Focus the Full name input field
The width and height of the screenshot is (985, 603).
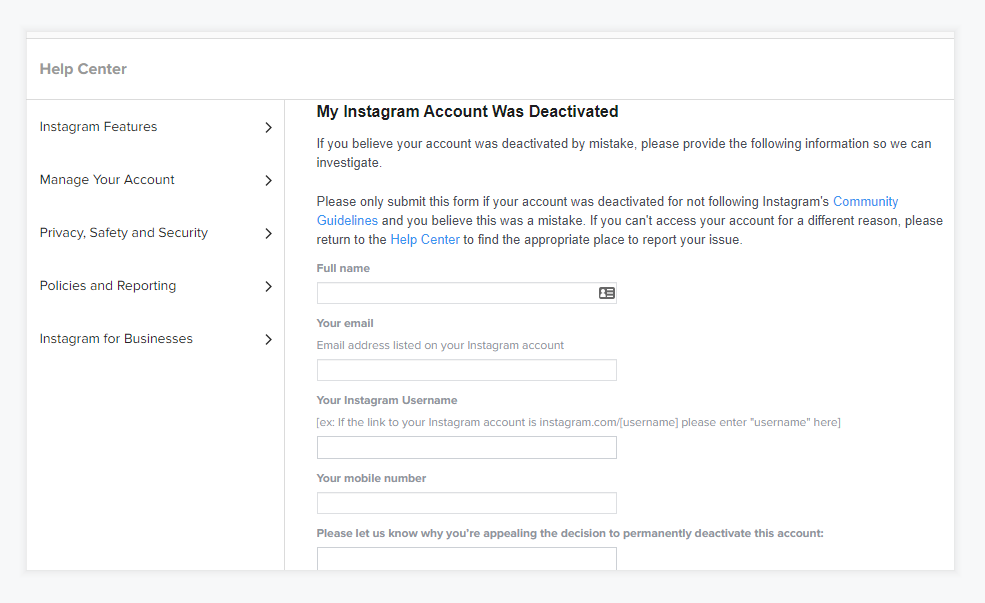[467, 293]
